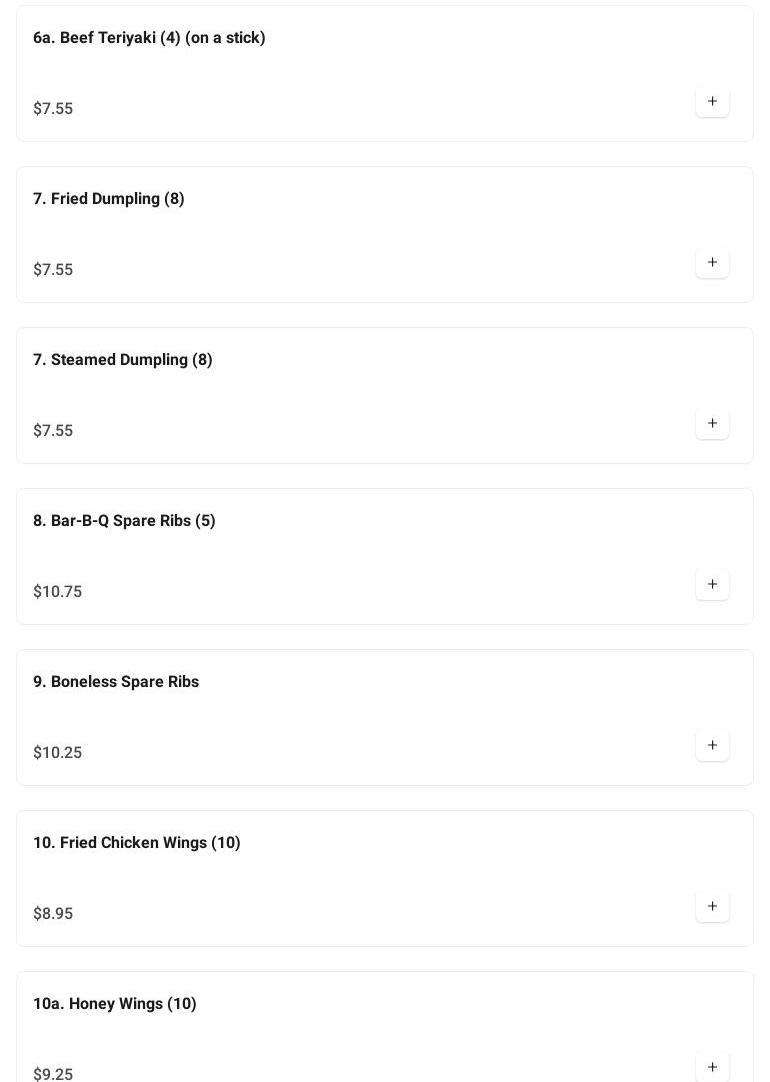Screen dimensions: 770x1082
Task: Click the $9.25 Honey Wings price
Action: (x=53, y=1074)
